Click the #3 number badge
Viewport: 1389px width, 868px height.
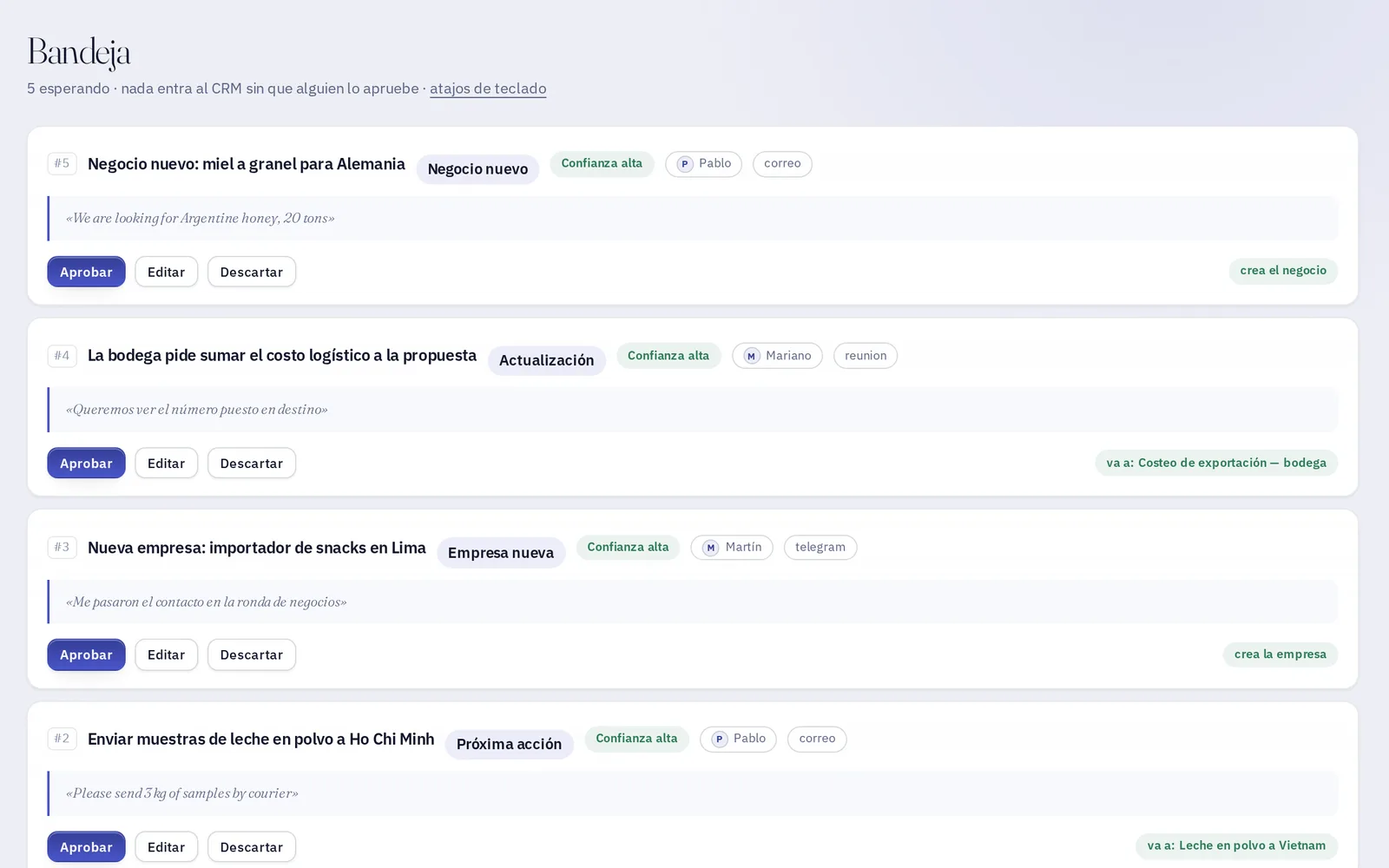[62, 548]
